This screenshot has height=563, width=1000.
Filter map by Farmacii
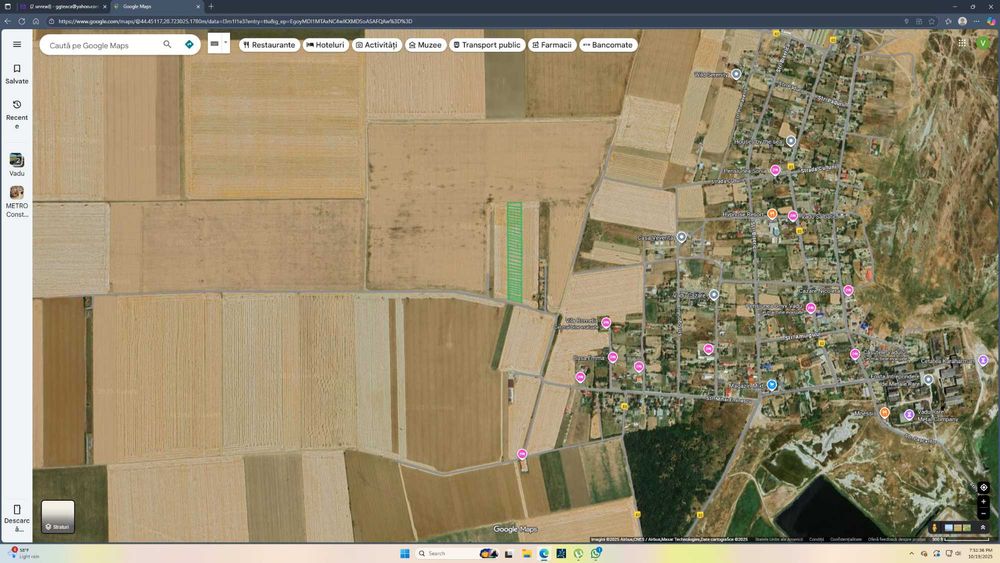552,45
